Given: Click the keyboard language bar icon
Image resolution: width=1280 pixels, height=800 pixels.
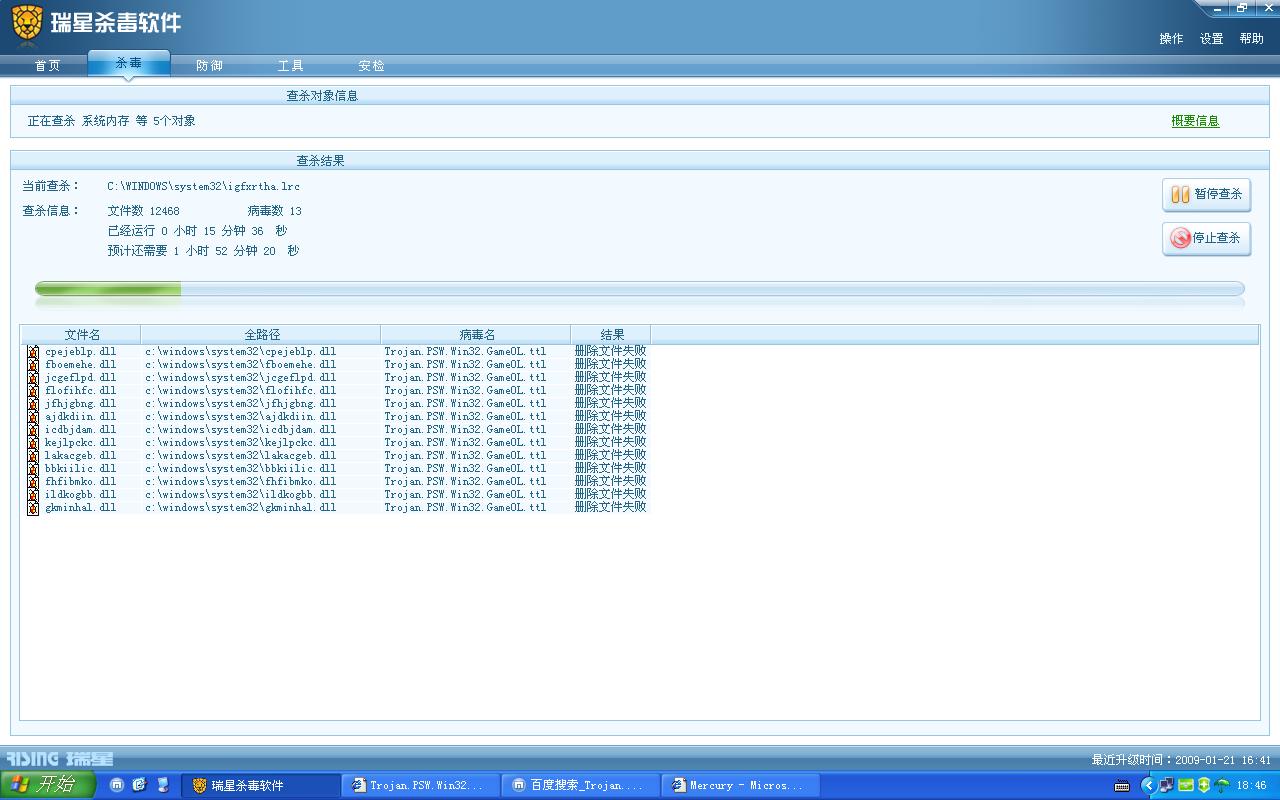Looking at the screenshot, I should [1122, 786].
